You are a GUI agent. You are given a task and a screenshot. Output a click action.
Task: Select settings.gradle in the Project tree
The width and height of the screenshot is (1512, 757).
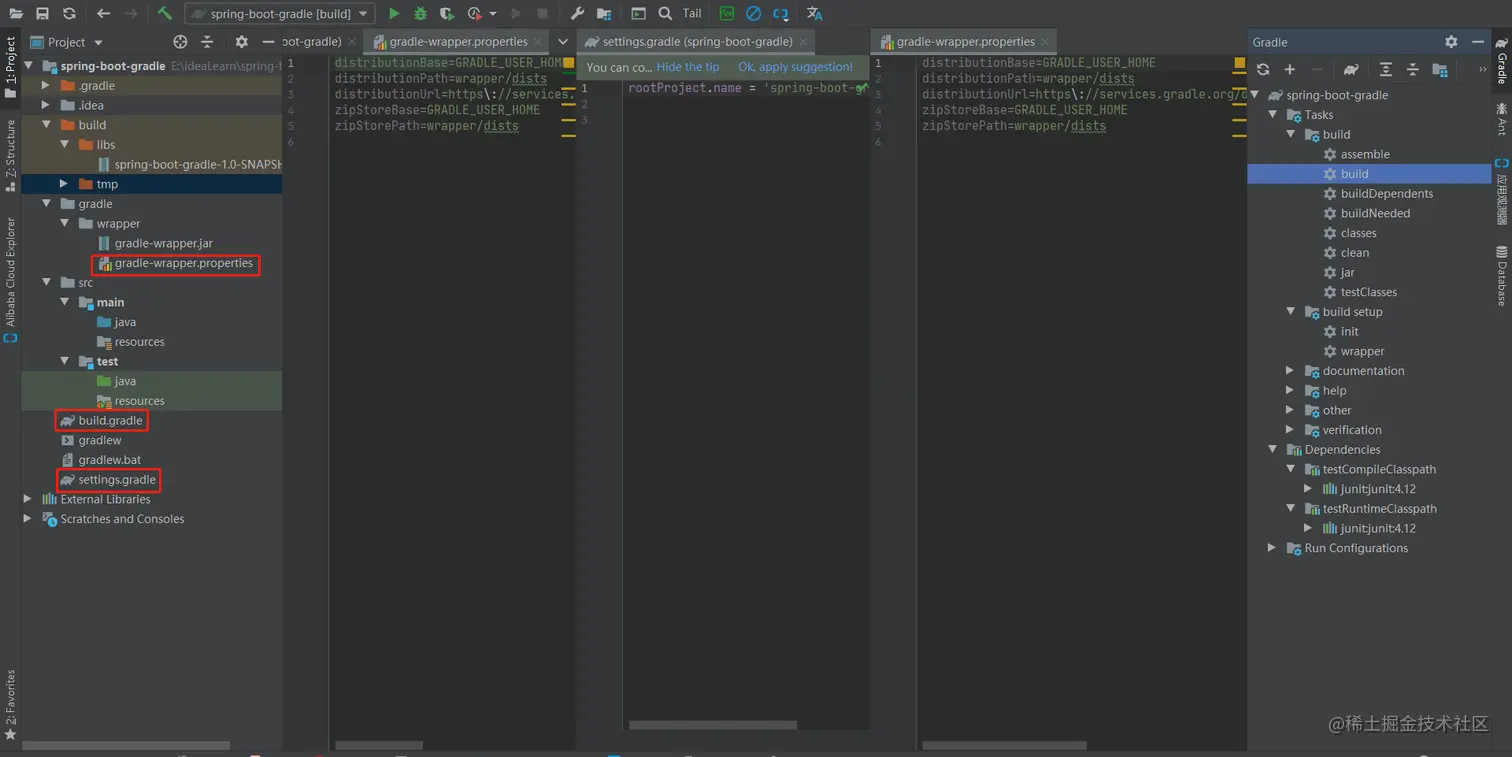pyautogui.click(x=117, y=480)
